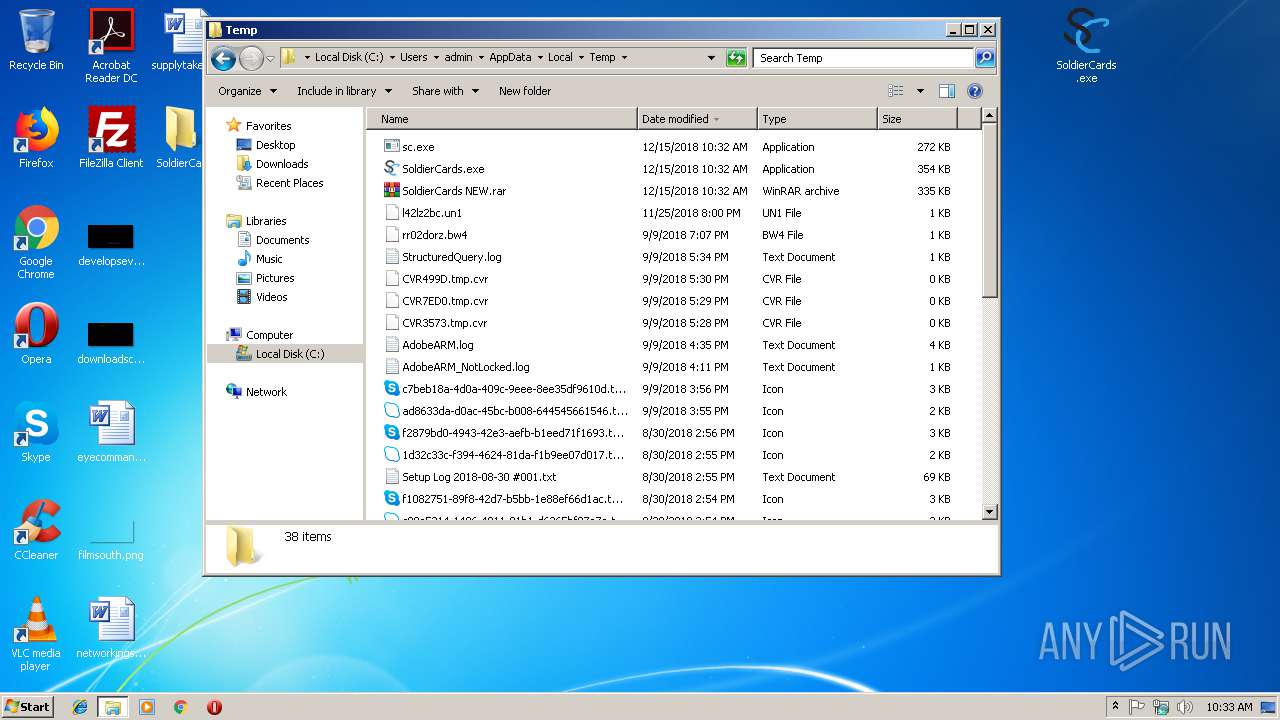Open Skype desktop shortcut

click(36, 432)
